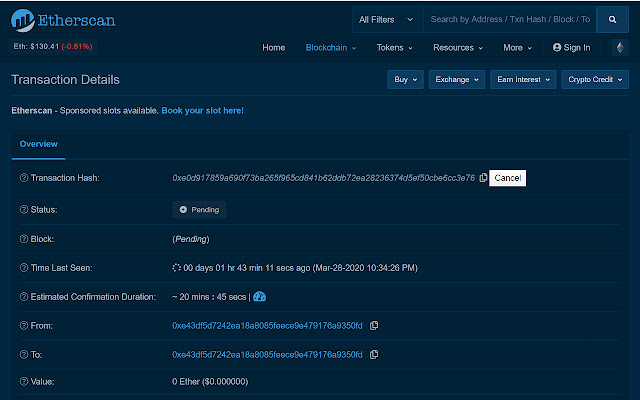The height and width of the screenshot is (400, 640).
Task: Open the gas tracker speedometer icon
Action: (260, 297)
